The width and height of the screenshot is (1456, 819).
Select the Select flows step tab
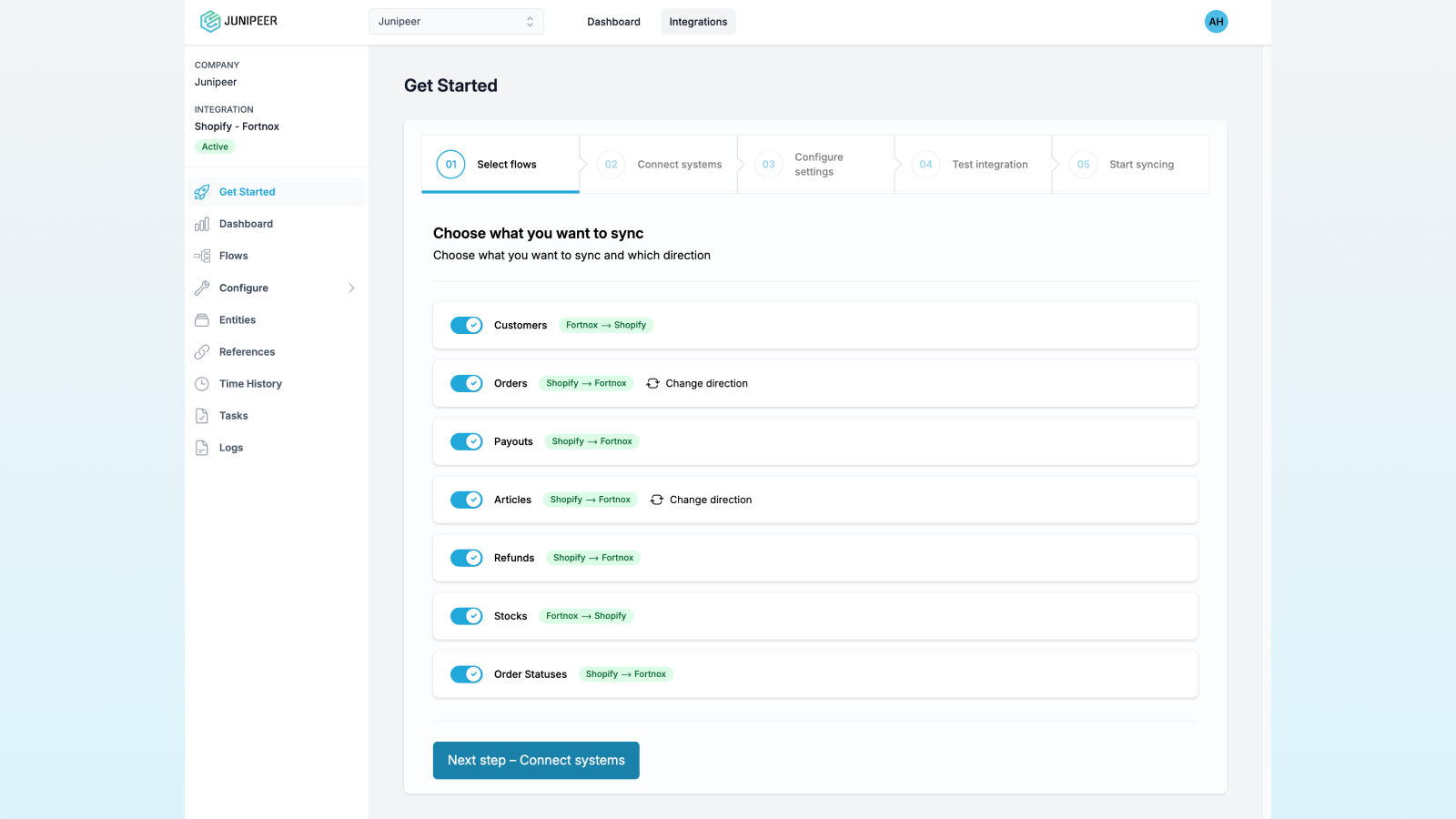point(500,165)
